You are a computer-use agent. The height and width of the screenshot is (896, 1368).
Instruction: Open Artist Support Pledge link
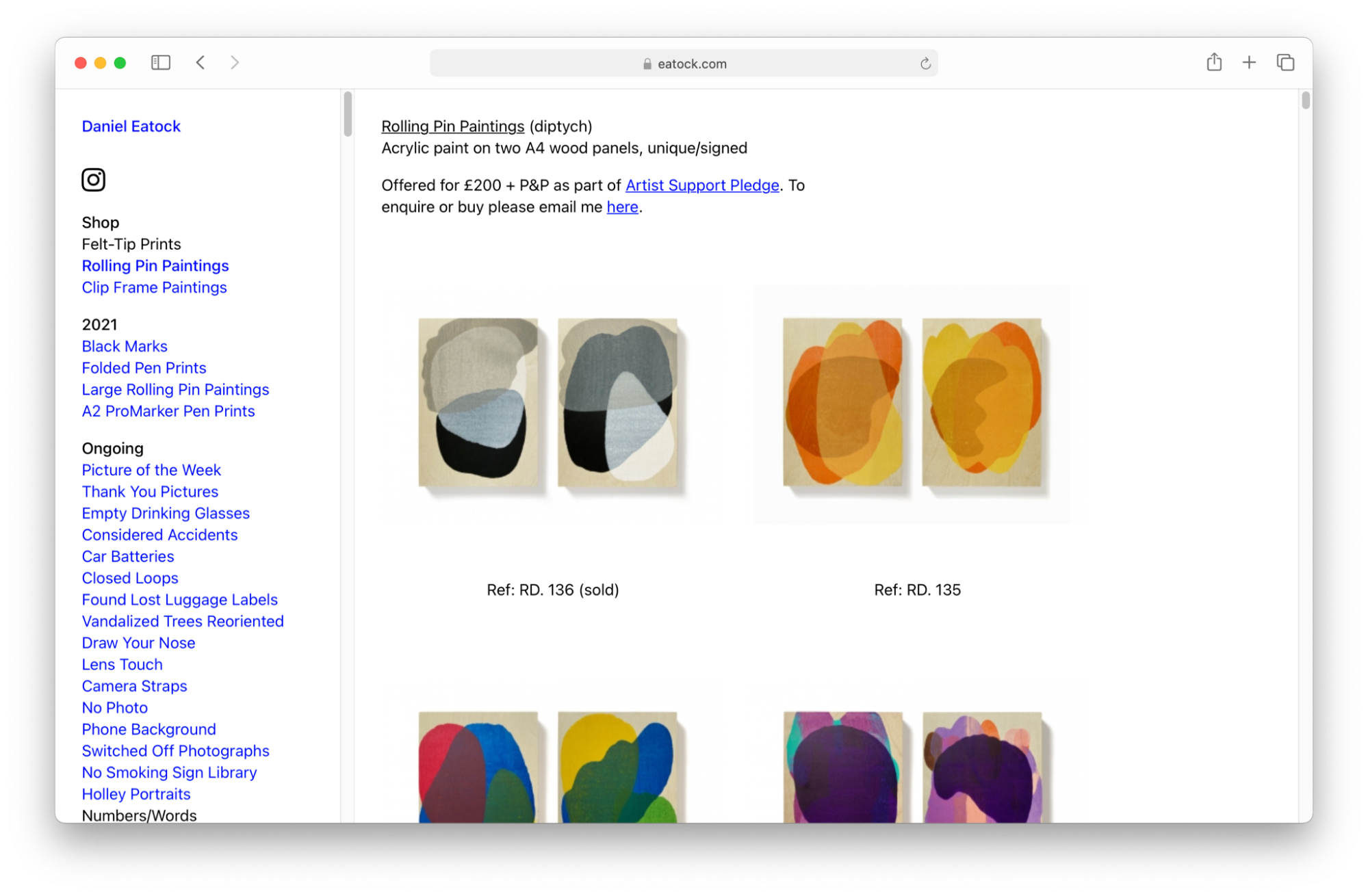702,185
